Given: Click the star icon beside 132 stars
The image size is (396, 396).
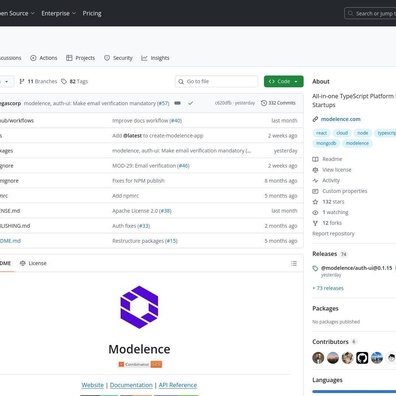Looking at the screenshot, I should tap(315, 202).
